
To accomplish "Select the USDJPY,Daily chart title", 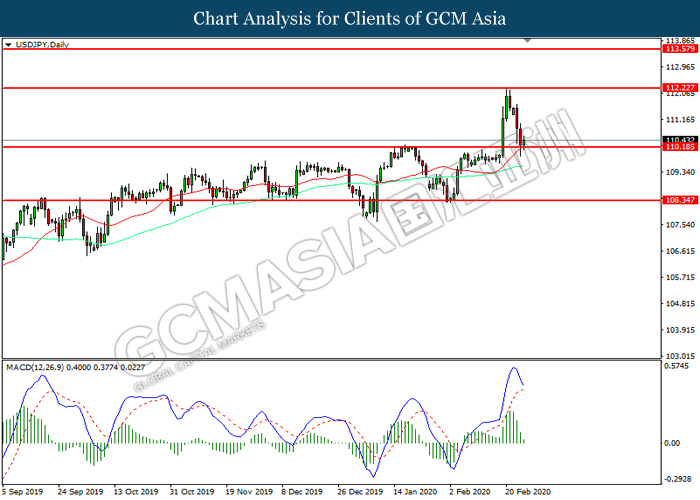I will (x=42, y=45).
